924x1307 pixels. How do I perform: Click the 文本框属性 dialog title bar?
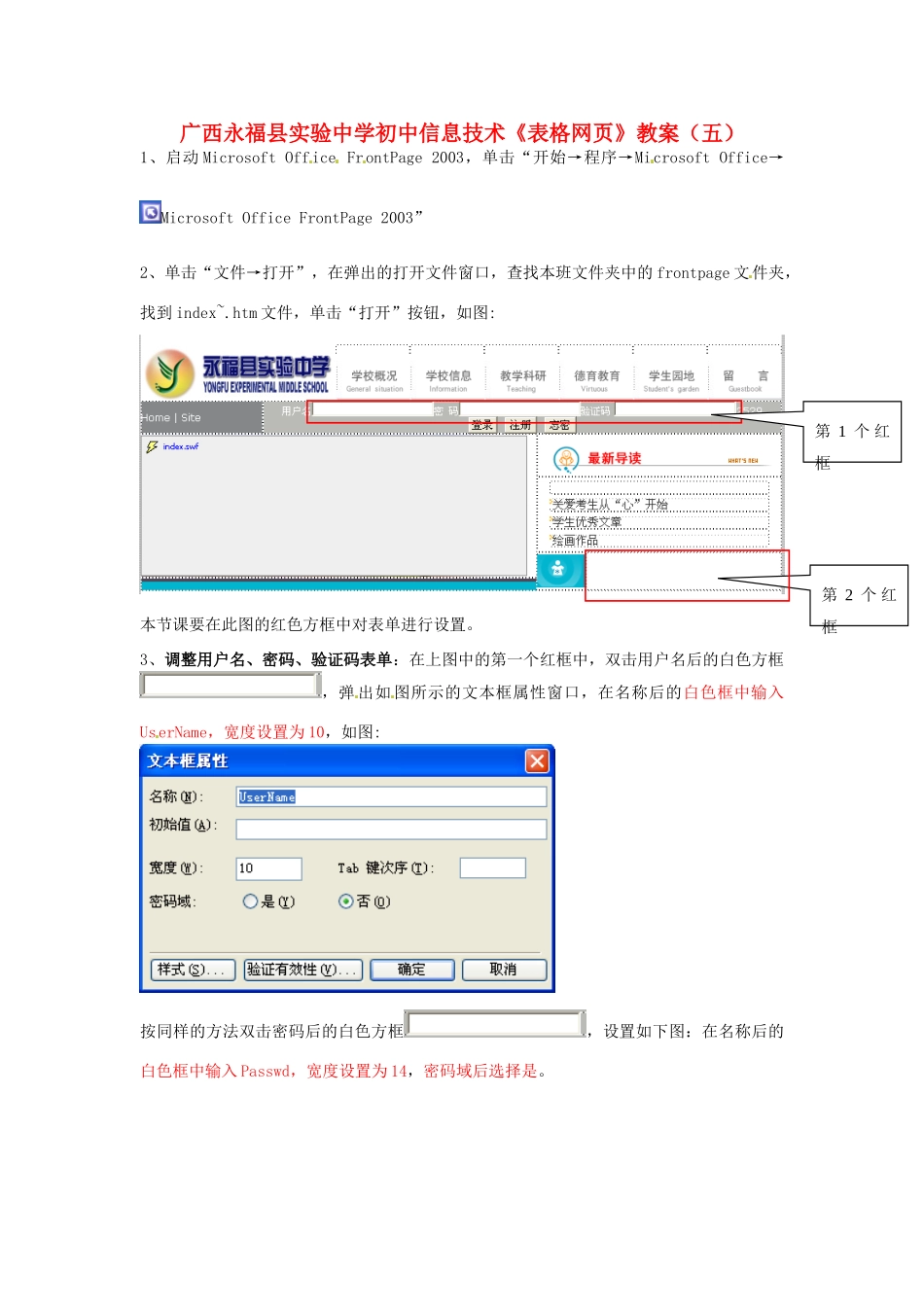click(x=347, y=760)
